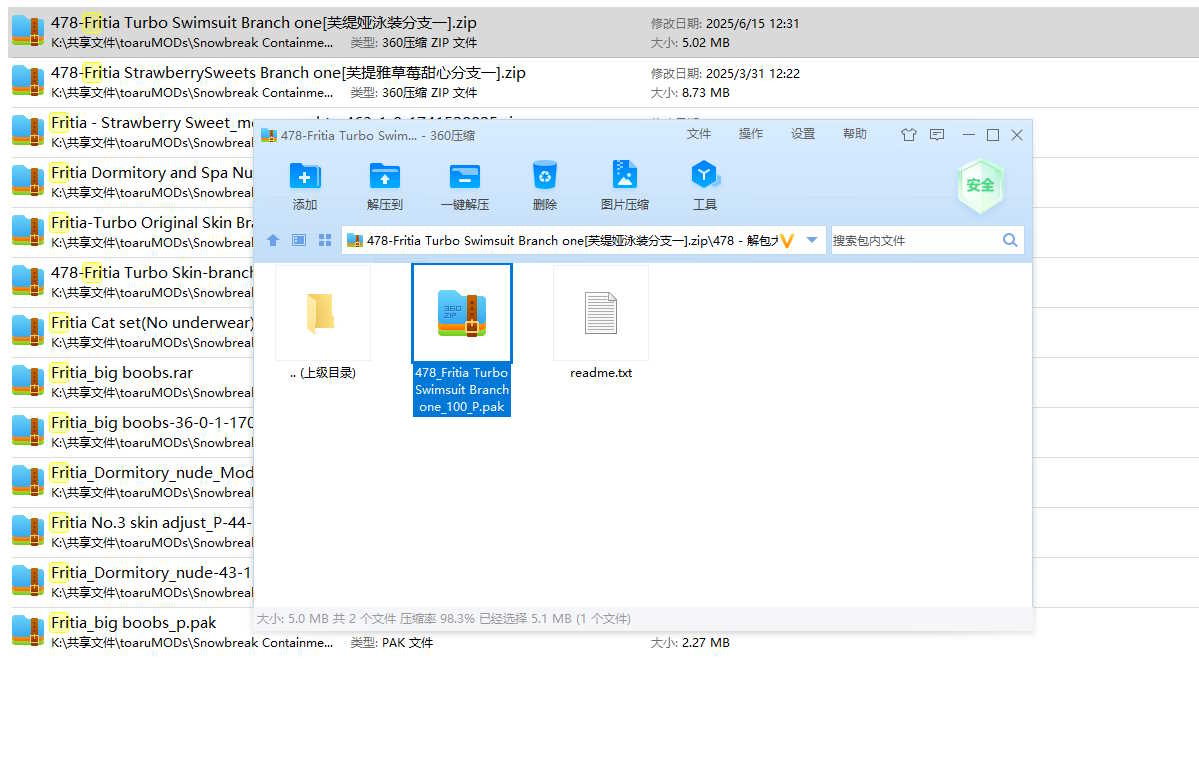Click the 删除 (Delete) recycle icon
This screenshot has width=1199, height=758.
pyautogui.click(x=545, y=177)
